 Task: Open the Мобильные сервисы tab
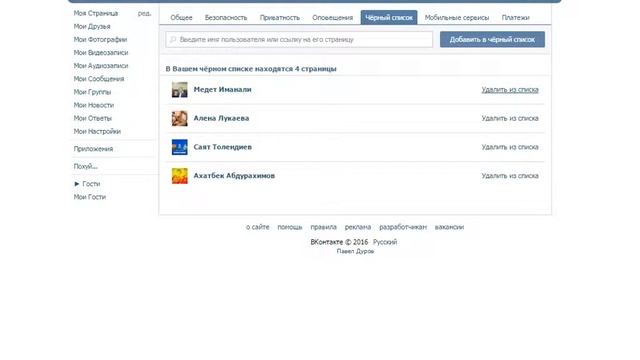pyautogui.click(x=457, y=18)
